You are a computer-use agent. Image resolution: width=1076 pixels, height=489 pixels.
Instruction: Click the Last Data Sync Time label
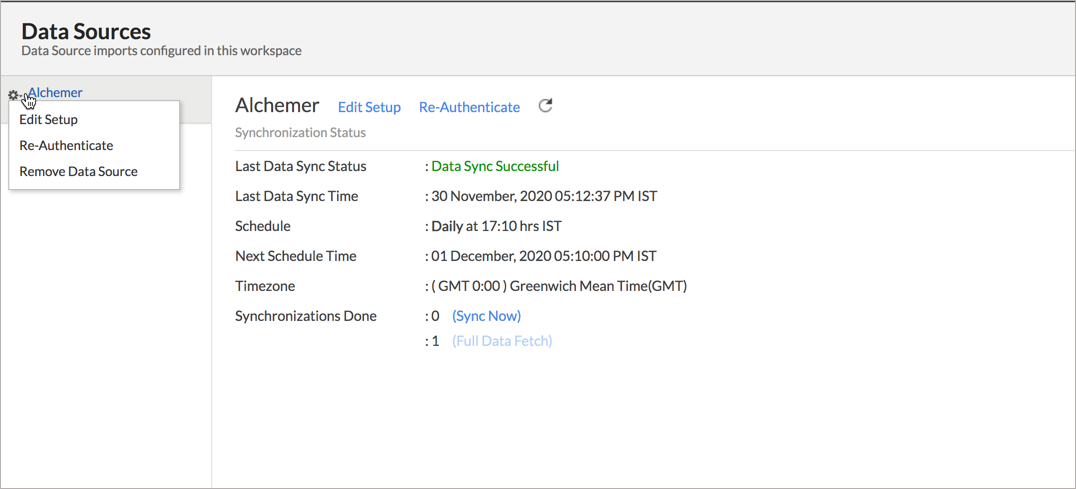(296, 196)
